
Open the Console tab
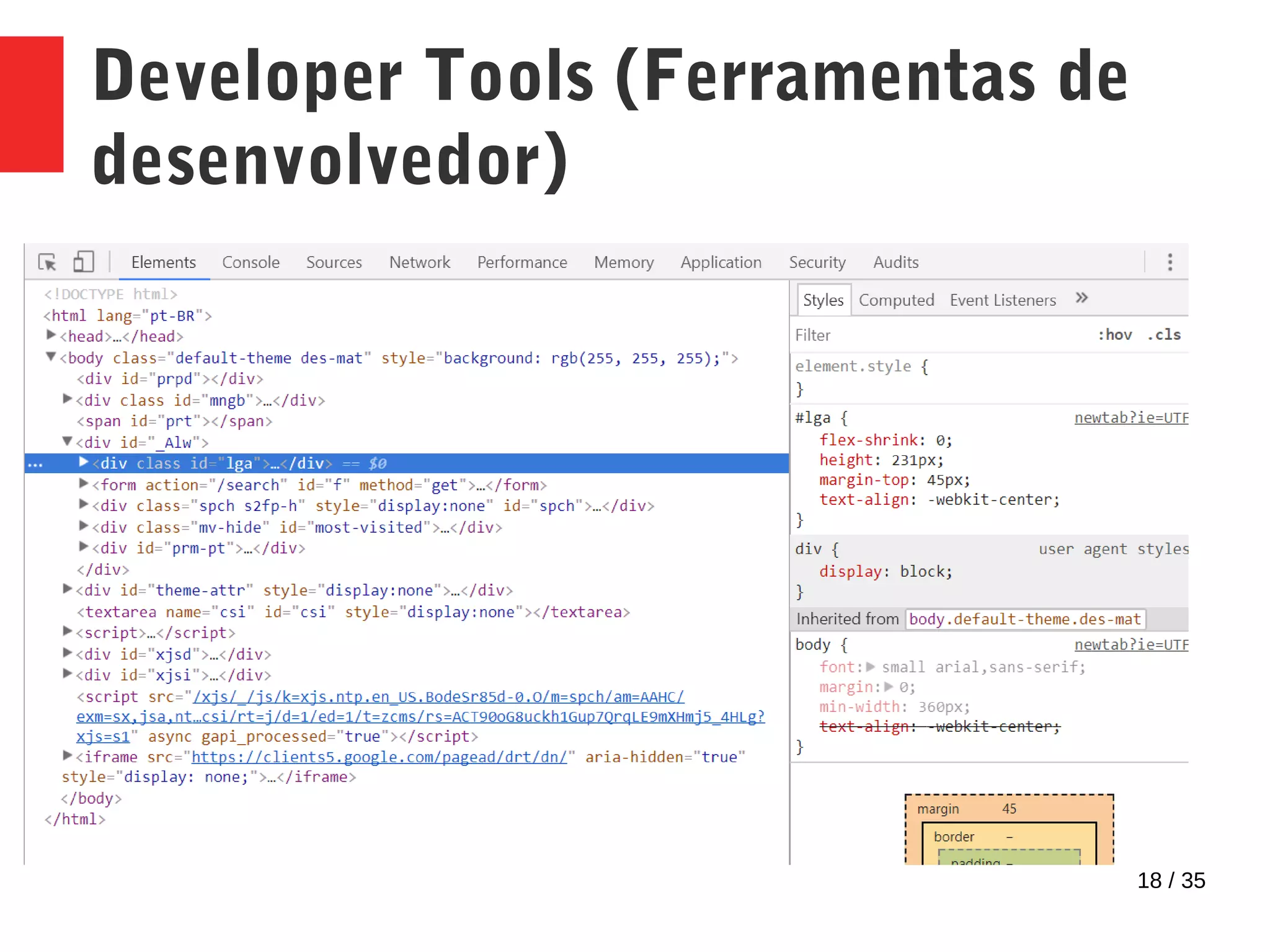pos(251,262)
